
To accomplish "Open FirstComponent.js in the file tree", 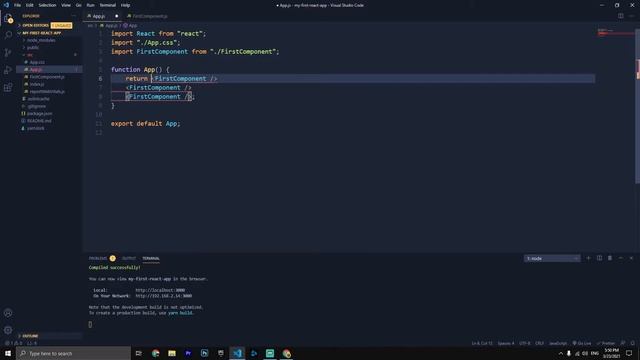I will [47, 77].
